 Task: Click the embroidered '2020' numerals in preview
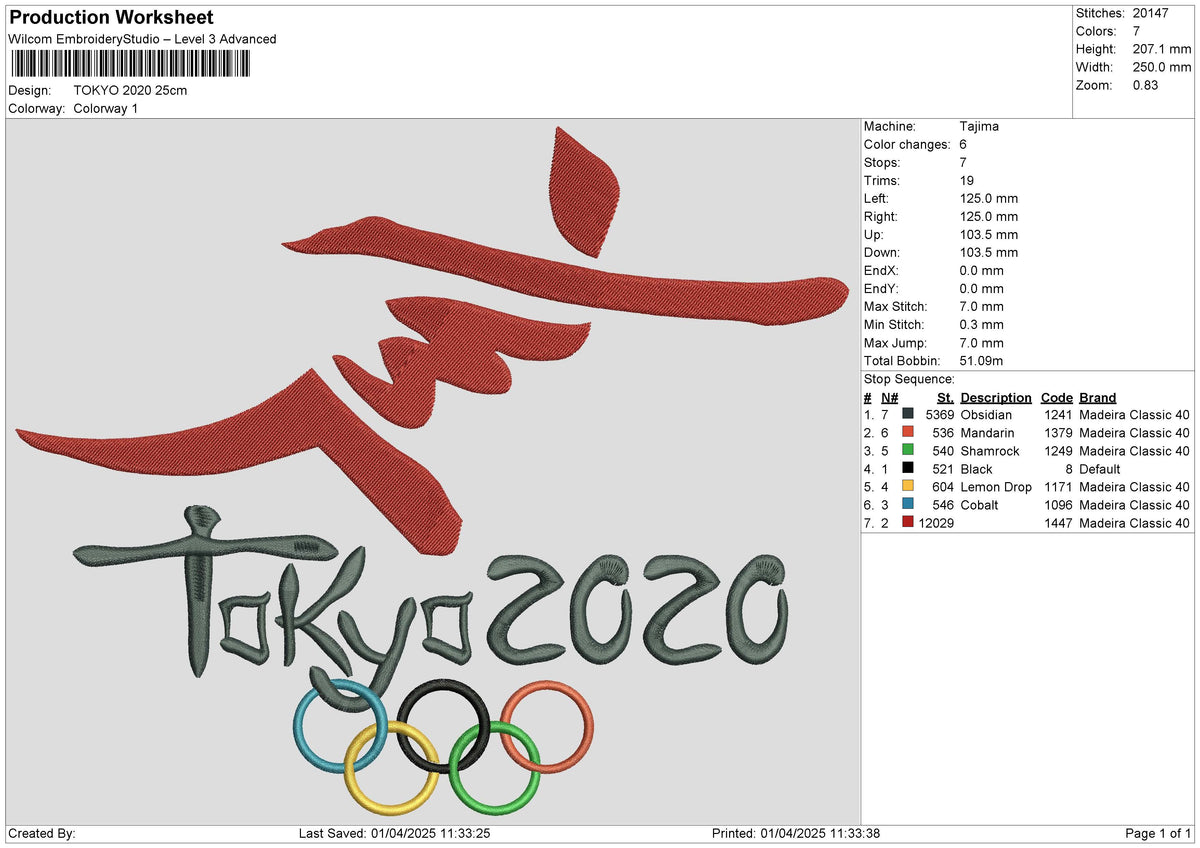[637, 608]
